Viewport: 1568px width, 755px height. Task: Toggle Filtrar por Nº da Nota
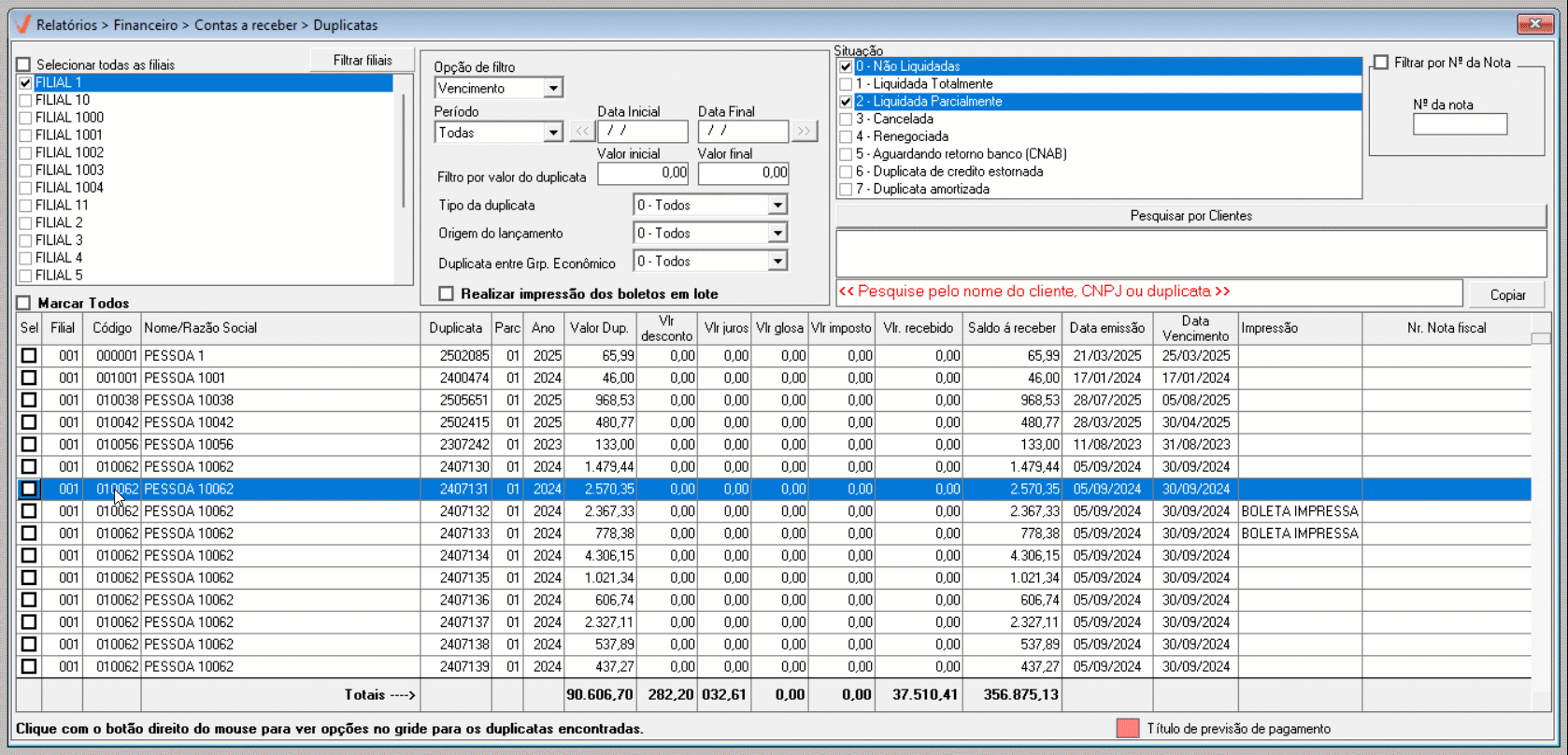tap(1381, 63)
